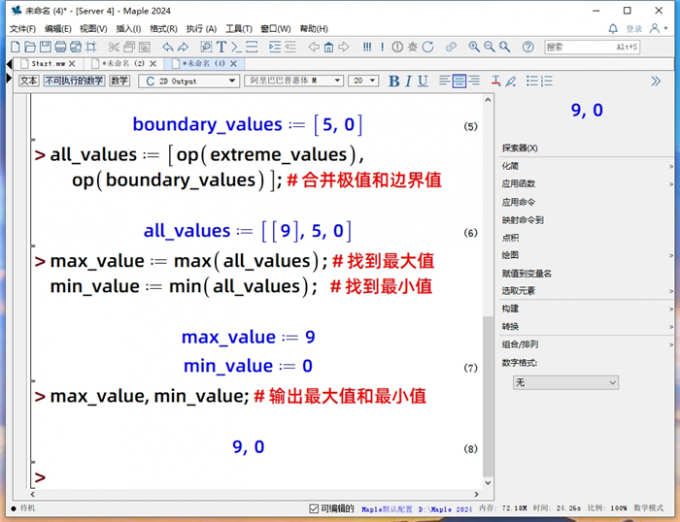680x522 pixels.
Task: Switch to 数学 (Math) input mode
Action: coord(120,81)
